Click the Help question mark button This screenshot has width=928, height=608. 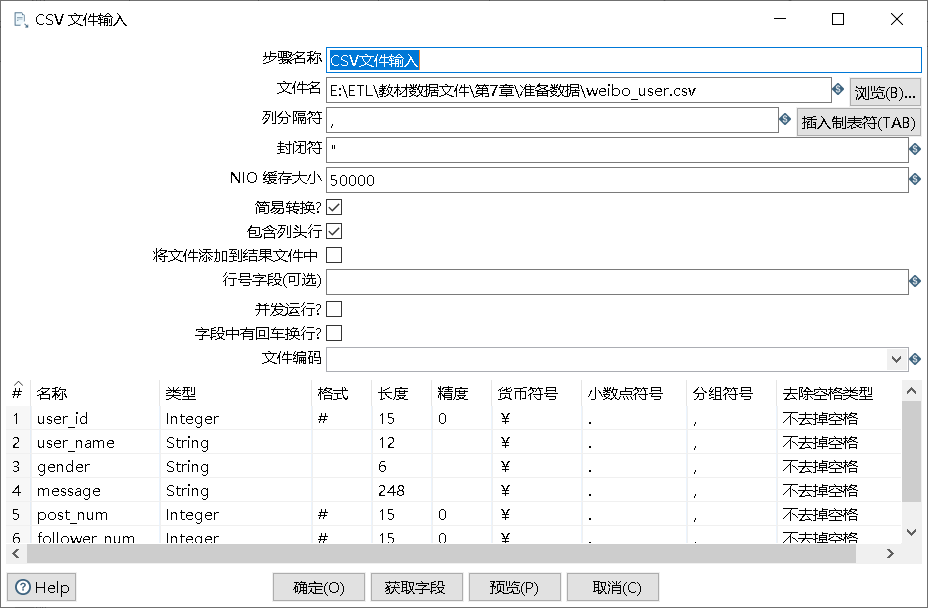[41, 587]
